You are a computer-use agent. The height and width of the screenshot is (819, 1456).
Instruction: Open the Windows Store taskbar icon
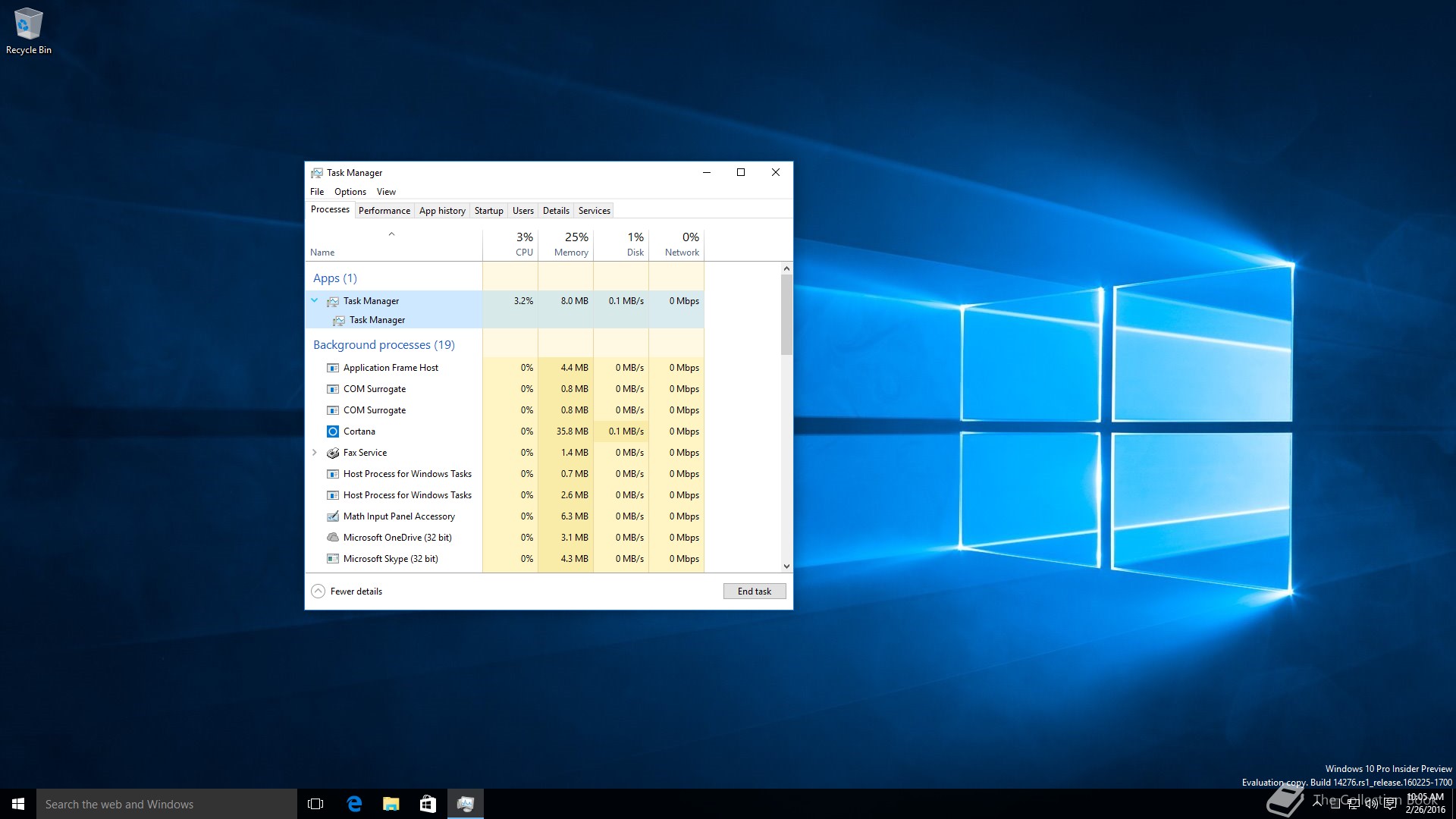click(428, 804)
